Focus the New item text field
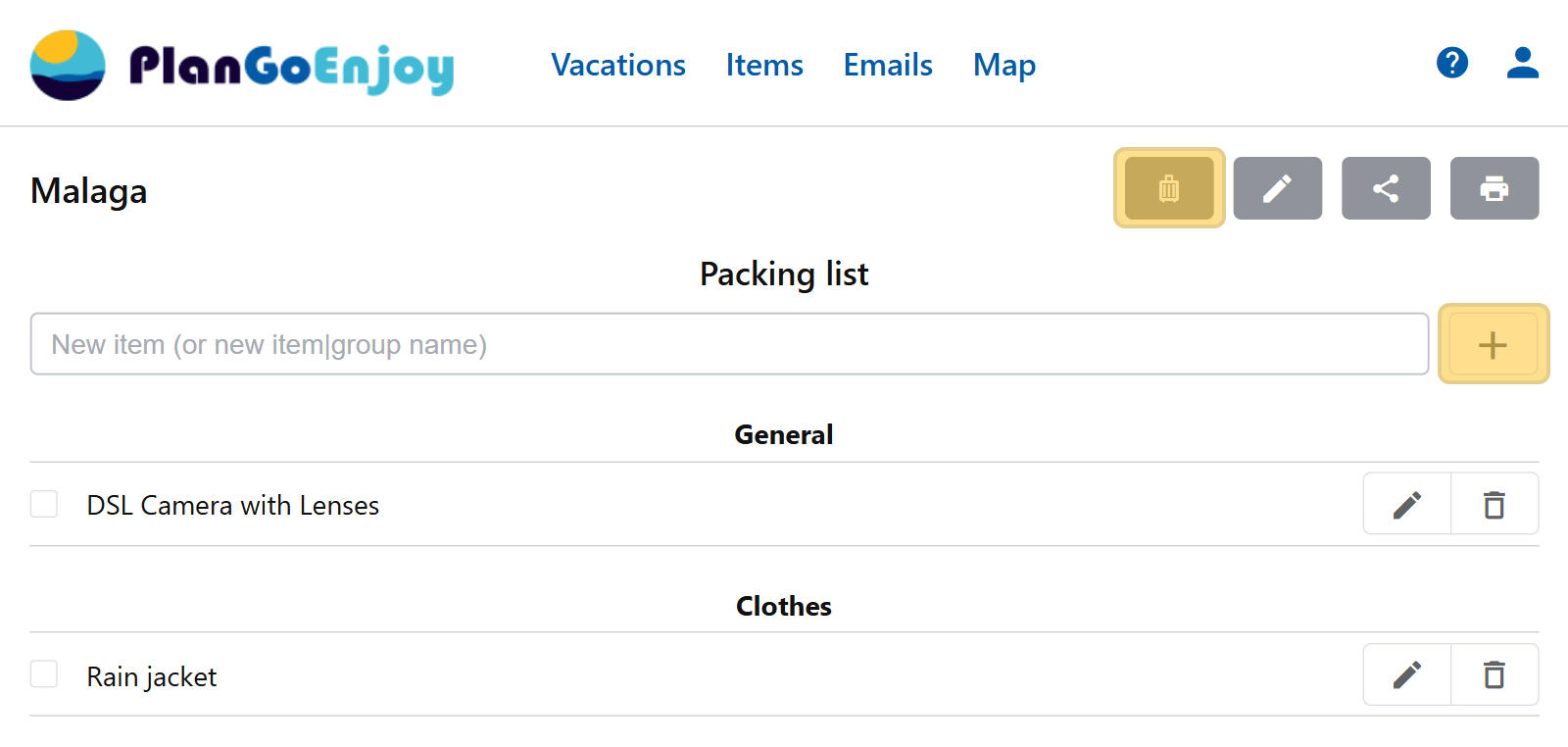The image size is (1568, 747). (729, 344)
